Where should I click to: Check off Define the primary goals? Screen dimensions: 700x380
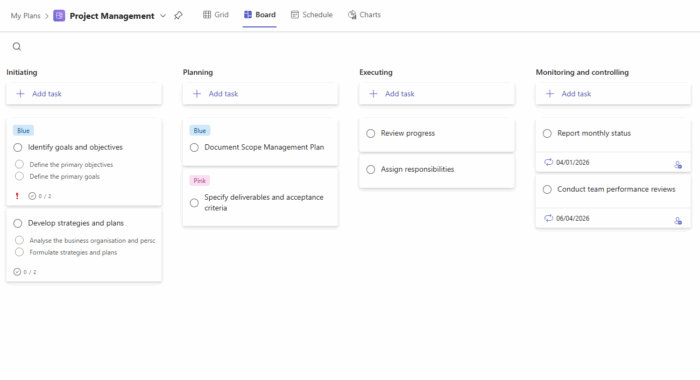click(19, 176)
